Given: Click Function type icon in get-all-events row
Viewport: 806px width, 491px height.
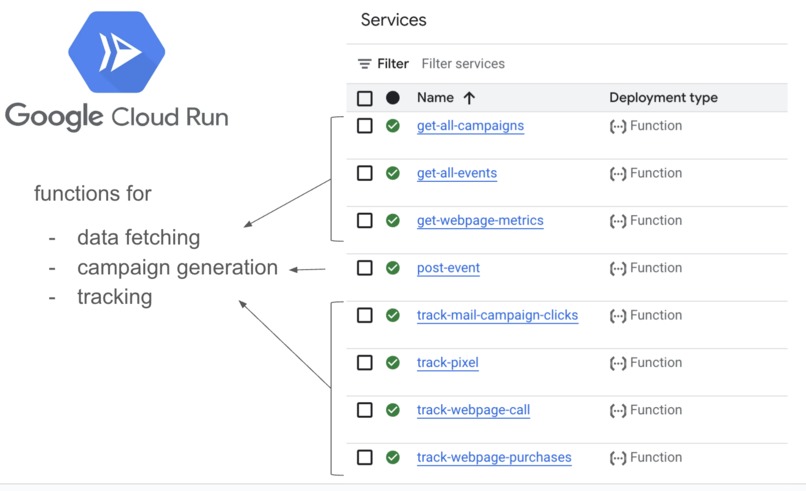Looking at the screenshot, I should point(618,174).
